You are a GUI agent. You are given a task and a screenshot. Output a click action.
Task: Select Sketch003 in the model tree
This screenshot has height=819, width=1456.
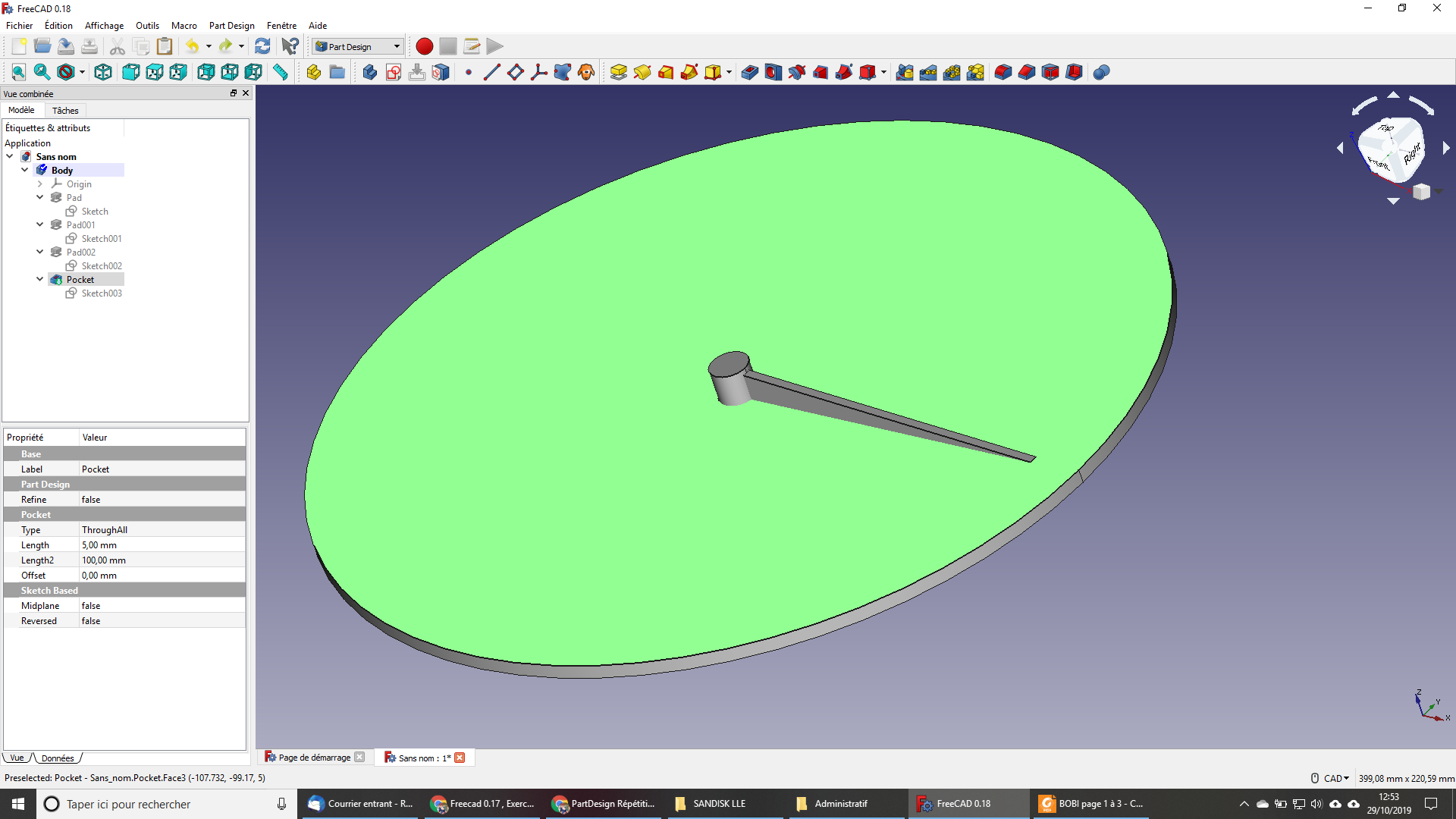click(101, 293)
